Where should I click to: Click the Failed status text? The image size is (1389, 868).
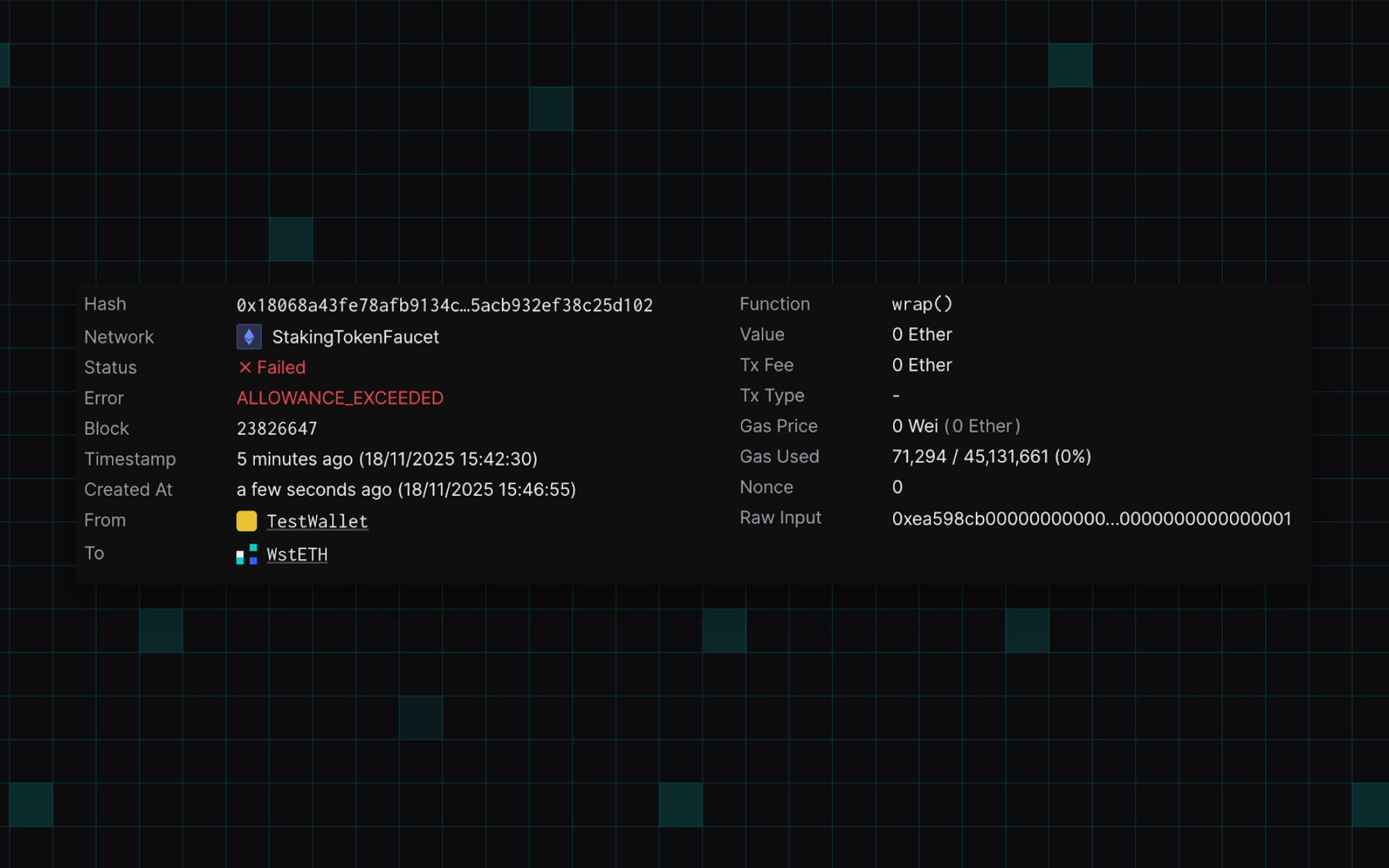coord(281,367)
